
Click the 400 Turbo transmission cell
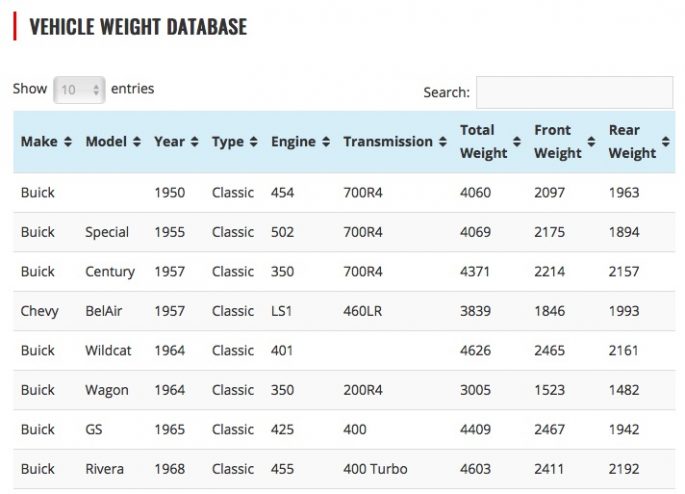click(x=375, y=469)
